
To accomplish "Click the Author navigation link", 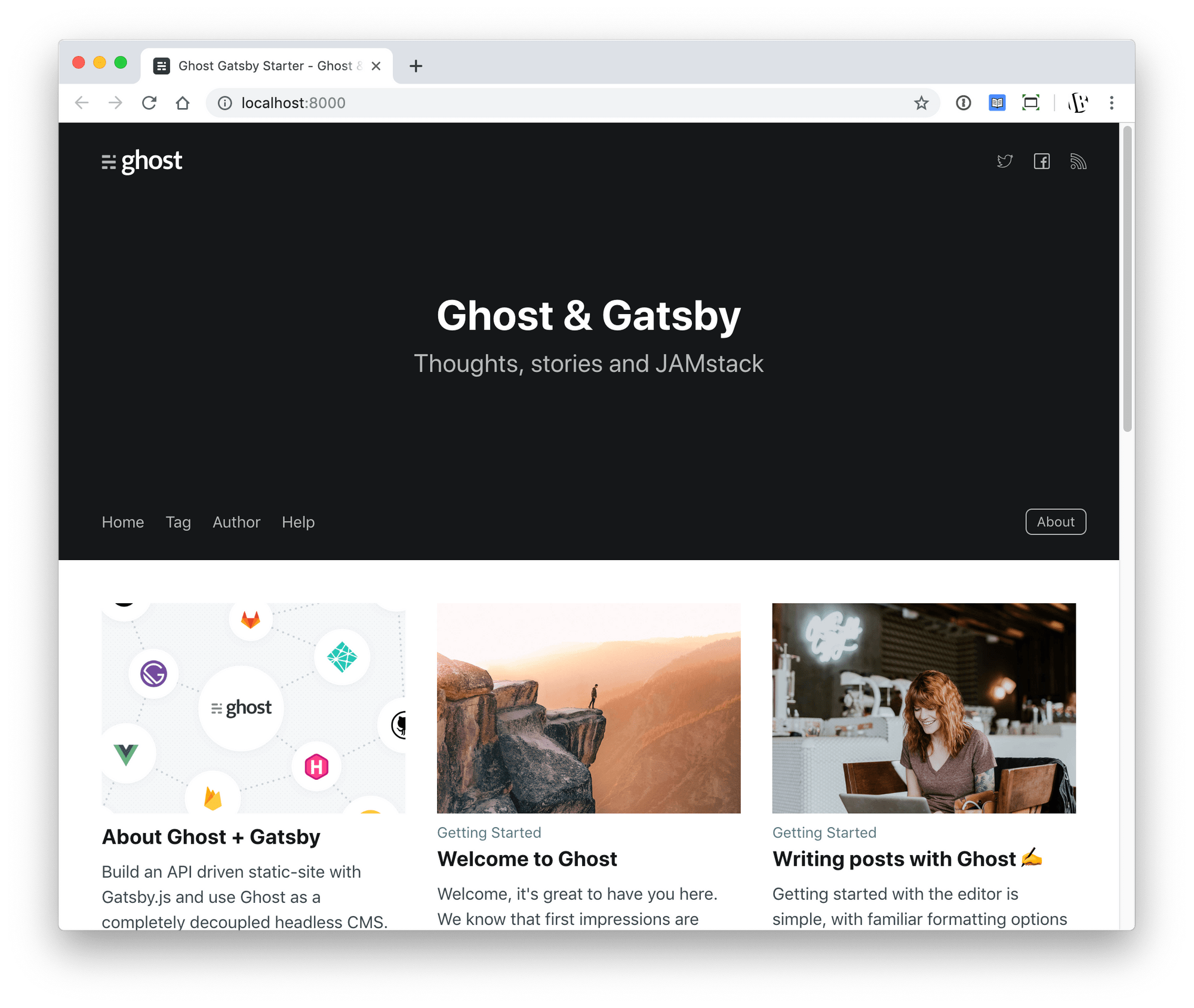I will (236, 522).
